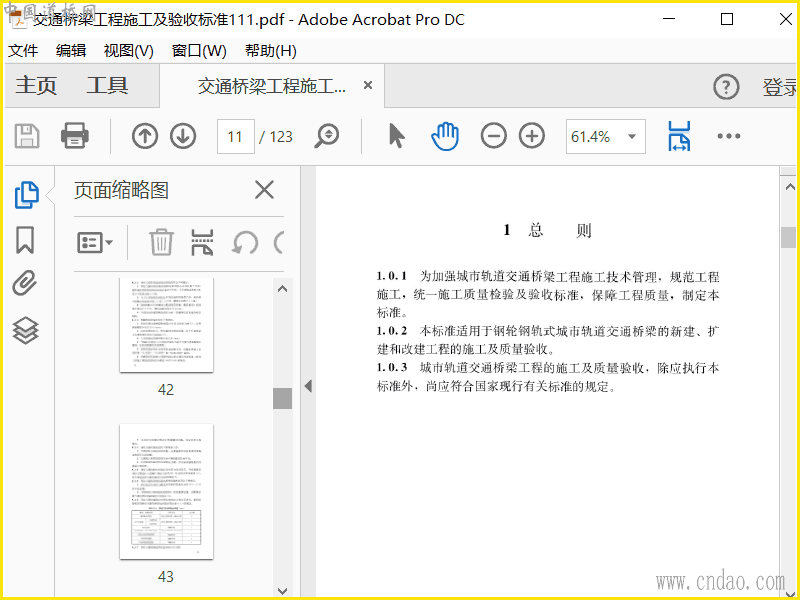Viewport: 800px width, 600px height.
Task: Click the fit-to-width scrolling icon in the toolbar
Action: [679, 136]
